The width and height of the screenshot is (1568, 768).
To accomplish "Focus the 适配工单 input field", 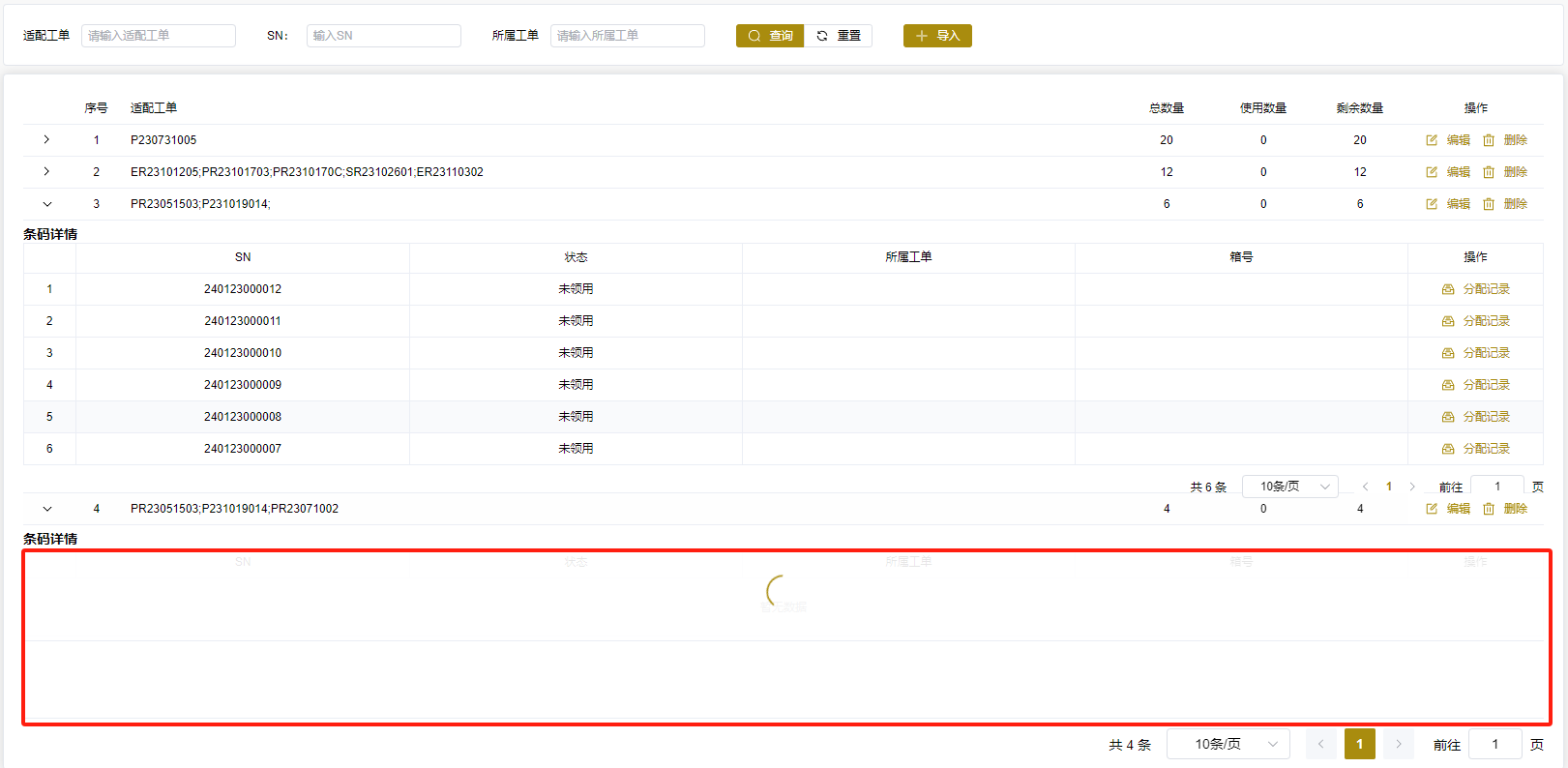I will 159,36.
